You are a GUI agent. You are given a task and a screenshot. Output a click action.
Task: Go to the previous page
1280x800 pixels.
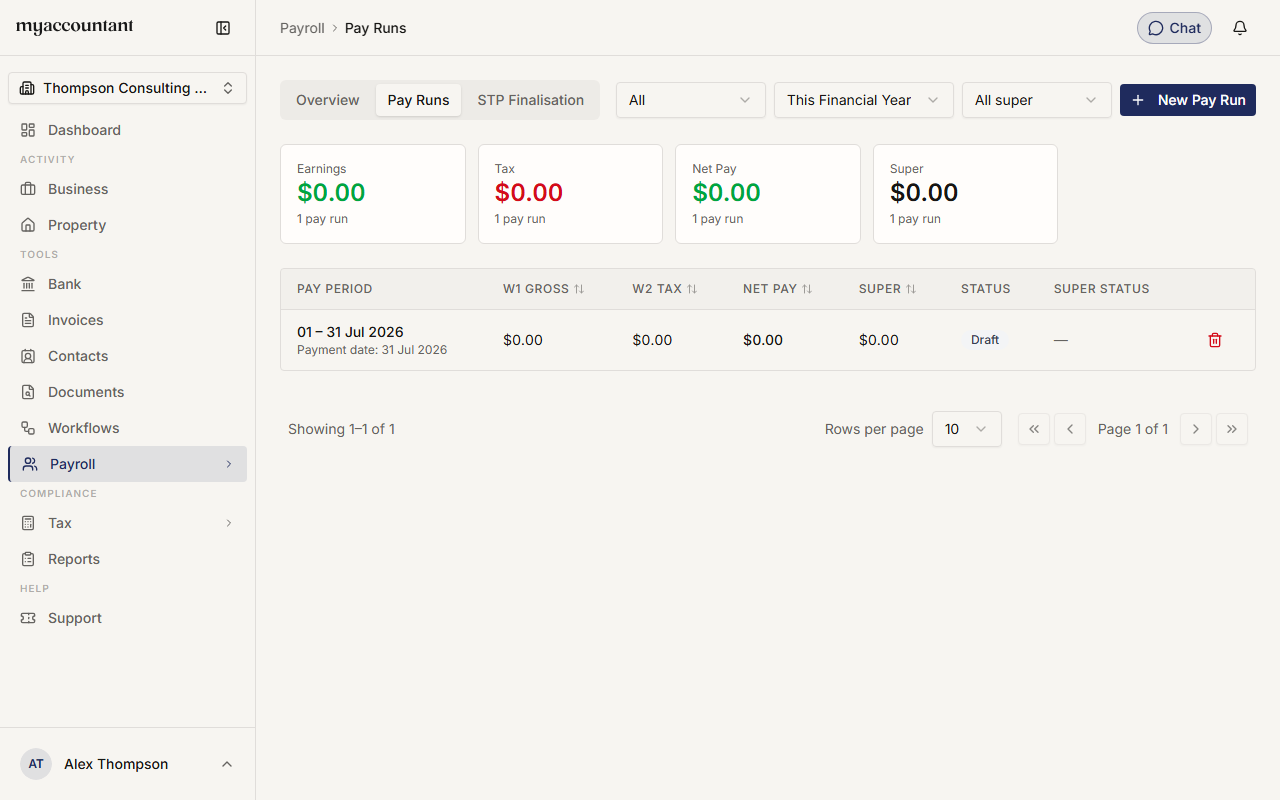tap(1070, 429)
